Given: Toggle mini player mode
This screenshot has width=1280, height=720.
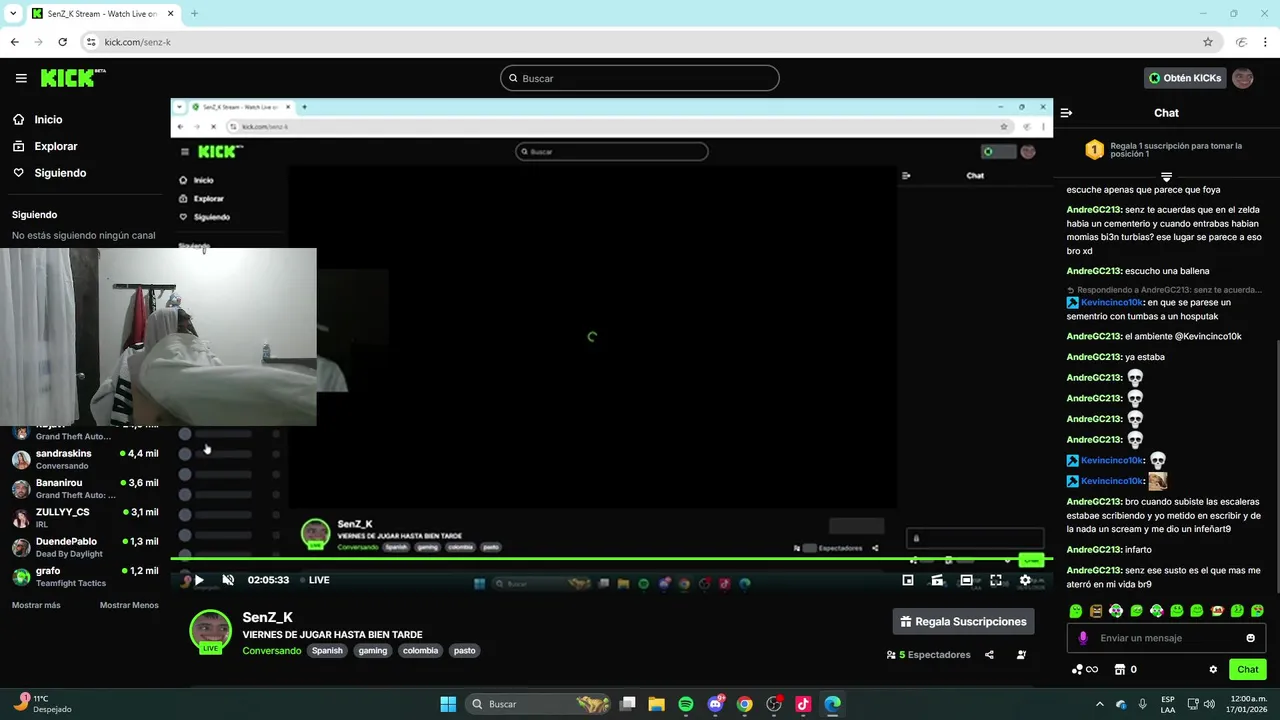Looking at the screenshot, I should coord(908,580).
